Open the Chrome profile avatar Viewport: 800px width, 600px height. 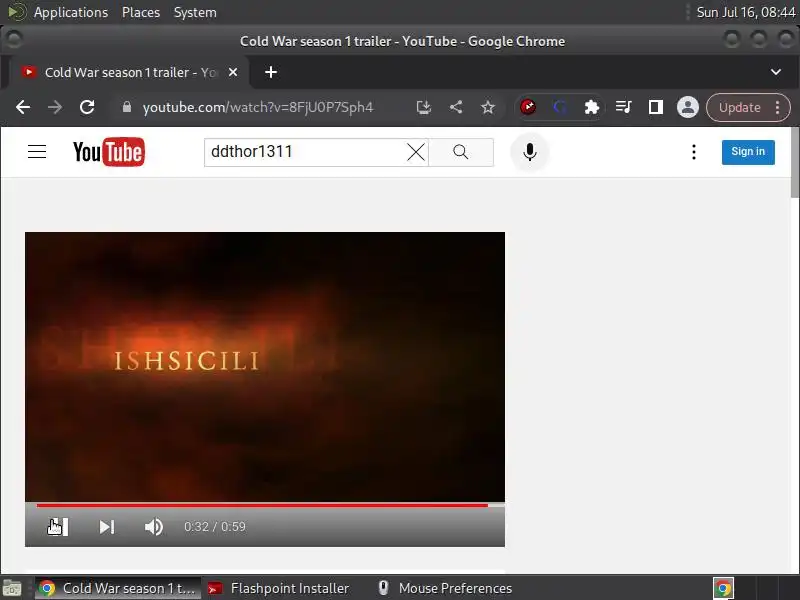(x=688, y=107)
